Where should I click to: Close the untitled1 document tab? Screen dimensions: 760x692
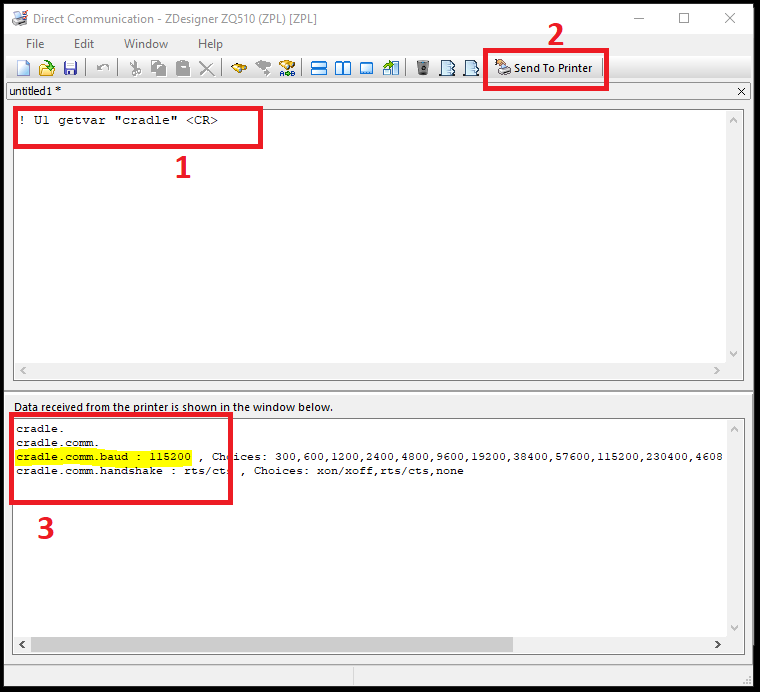741,91
